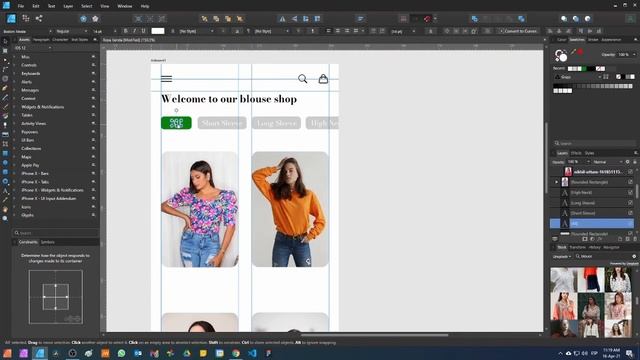This screenshot has height=360, width=640.
Task: Switch to the Swatches tab
Action: point(577,40)
